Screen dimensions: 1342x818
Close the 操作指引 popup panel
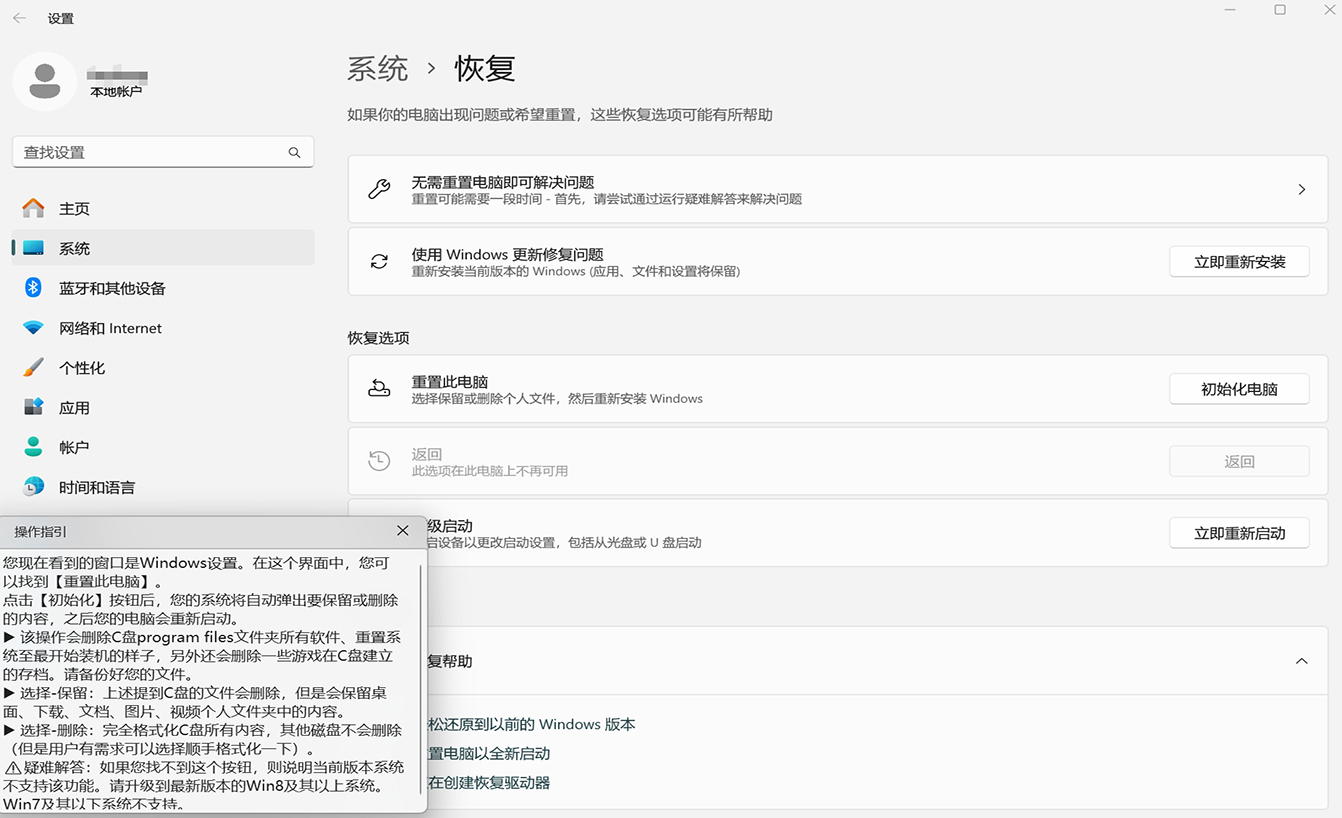coord(403,531)
